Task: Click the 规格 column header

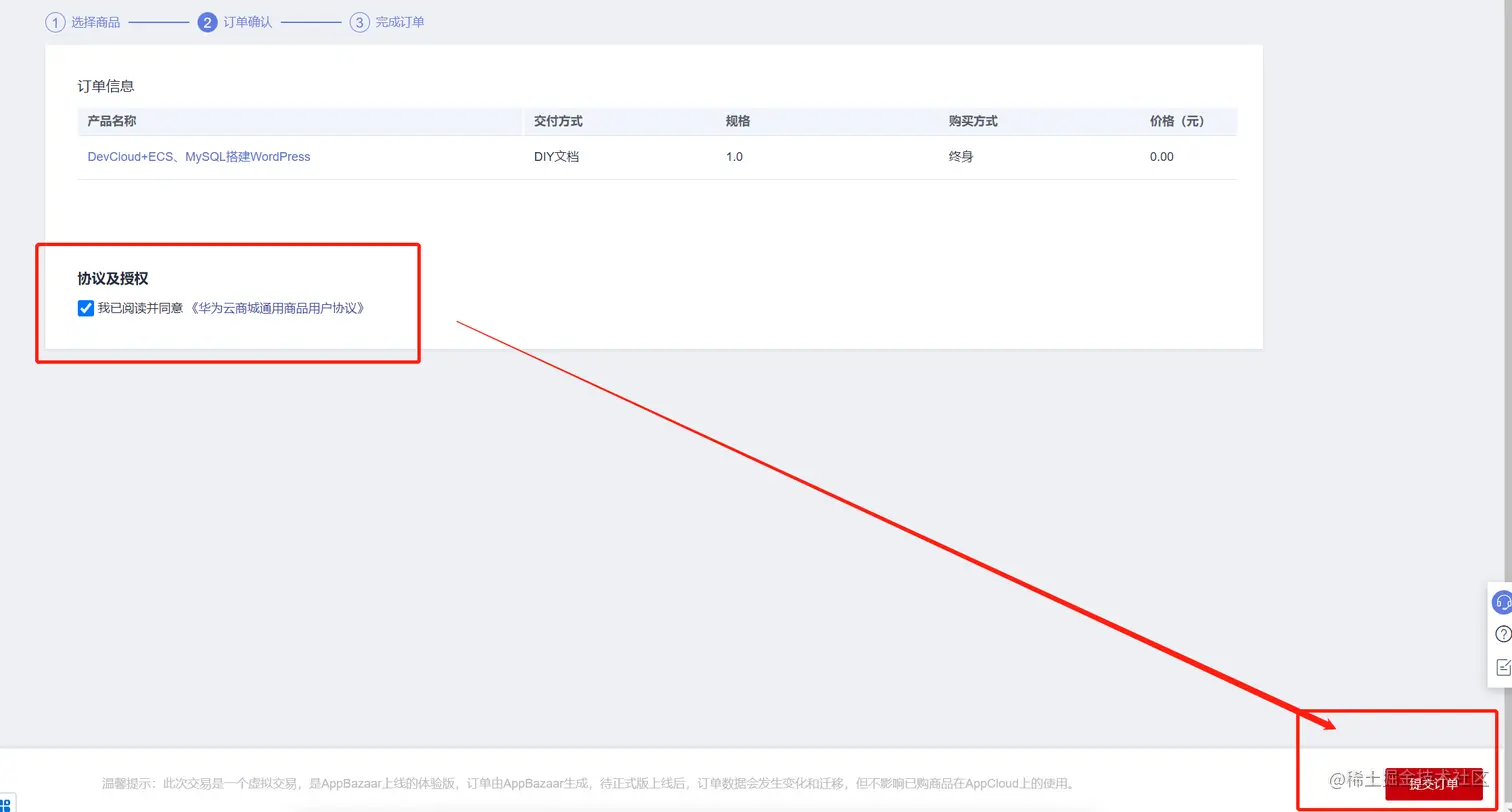Action: (738, 121)
